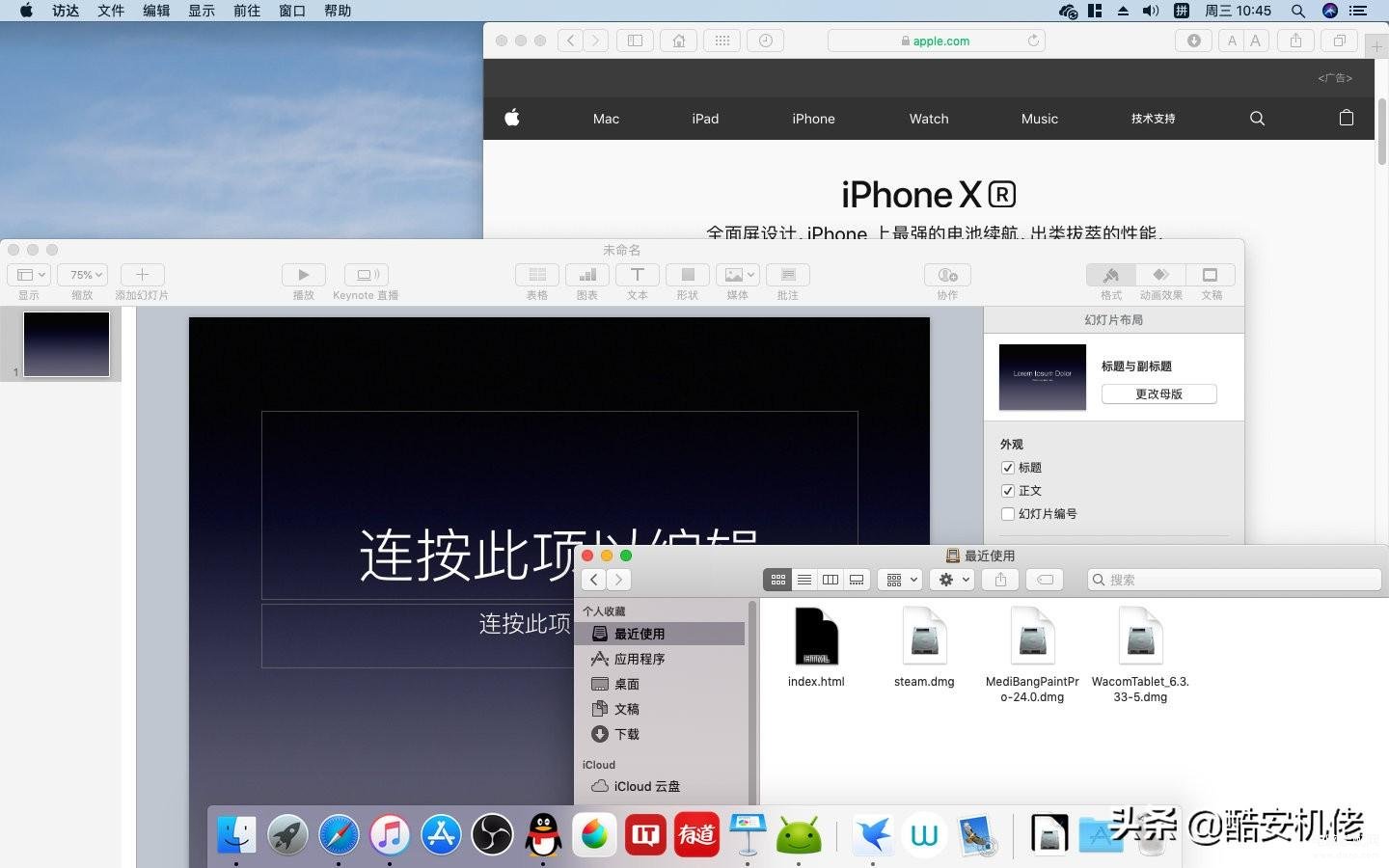Screen dimensions: 1389x868
Task: Open iPhone link on Apple site
Action: pos(813,119)
